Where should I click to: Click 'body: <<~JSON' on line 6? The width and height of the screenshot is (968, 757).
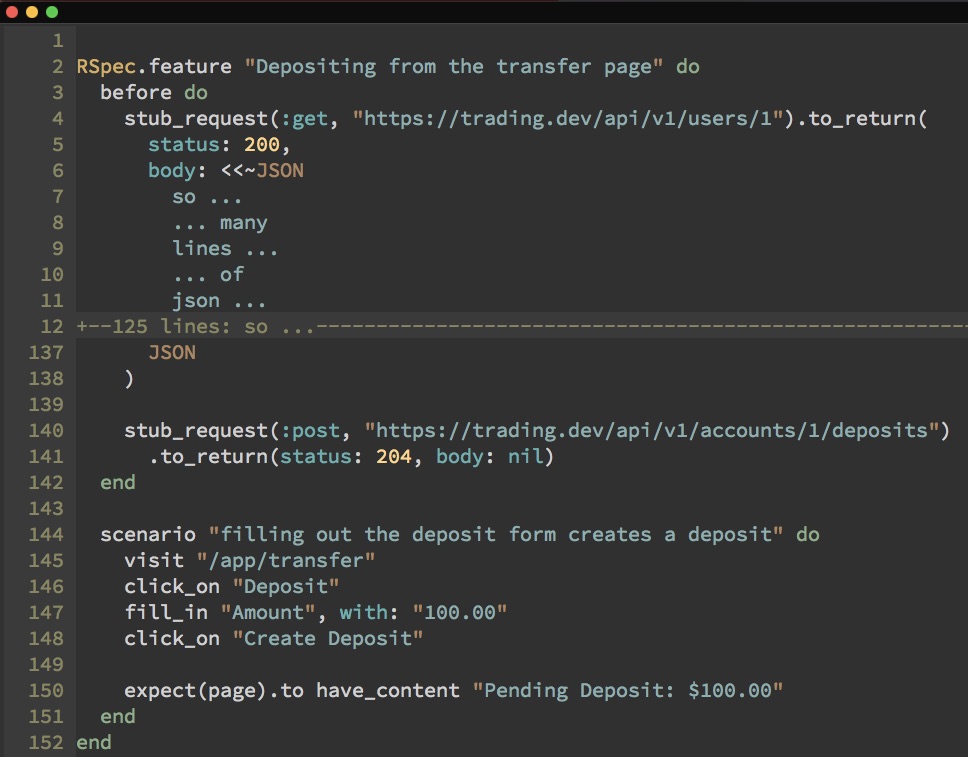pos(226,170)
